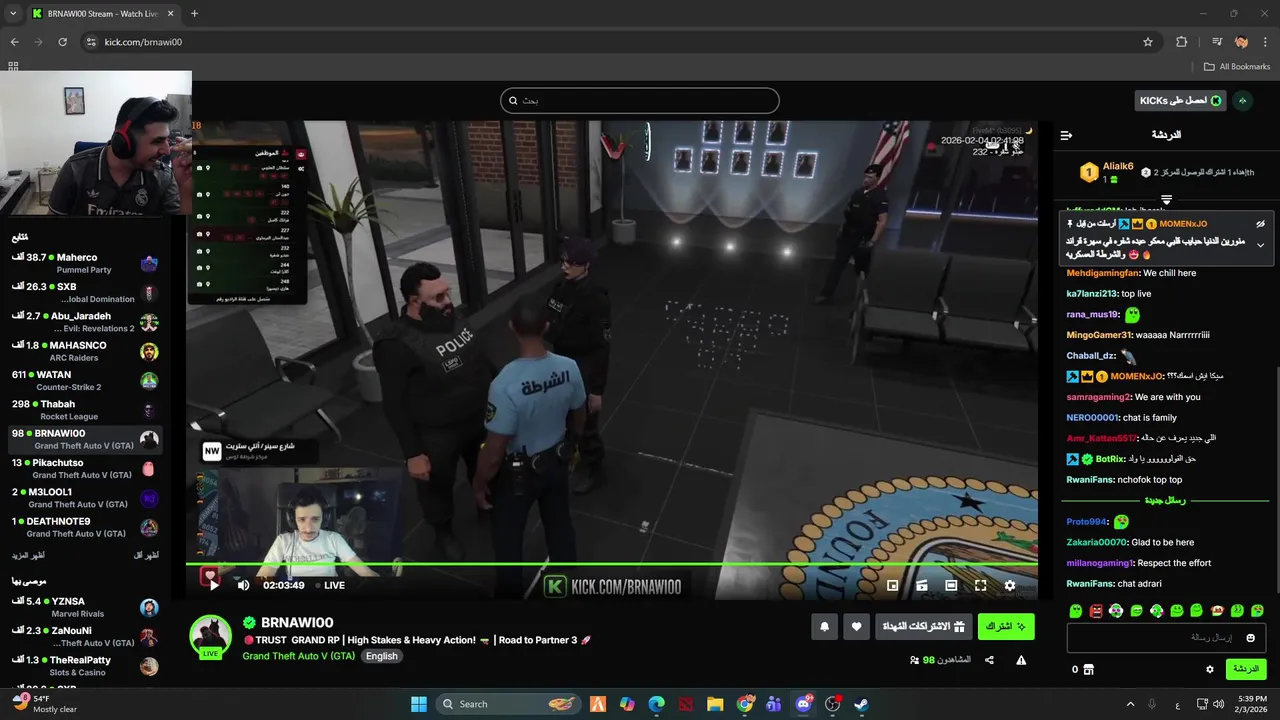Open chat settings gear
Viewport: 1280px width, 720px height.
tap(1209, 669)
